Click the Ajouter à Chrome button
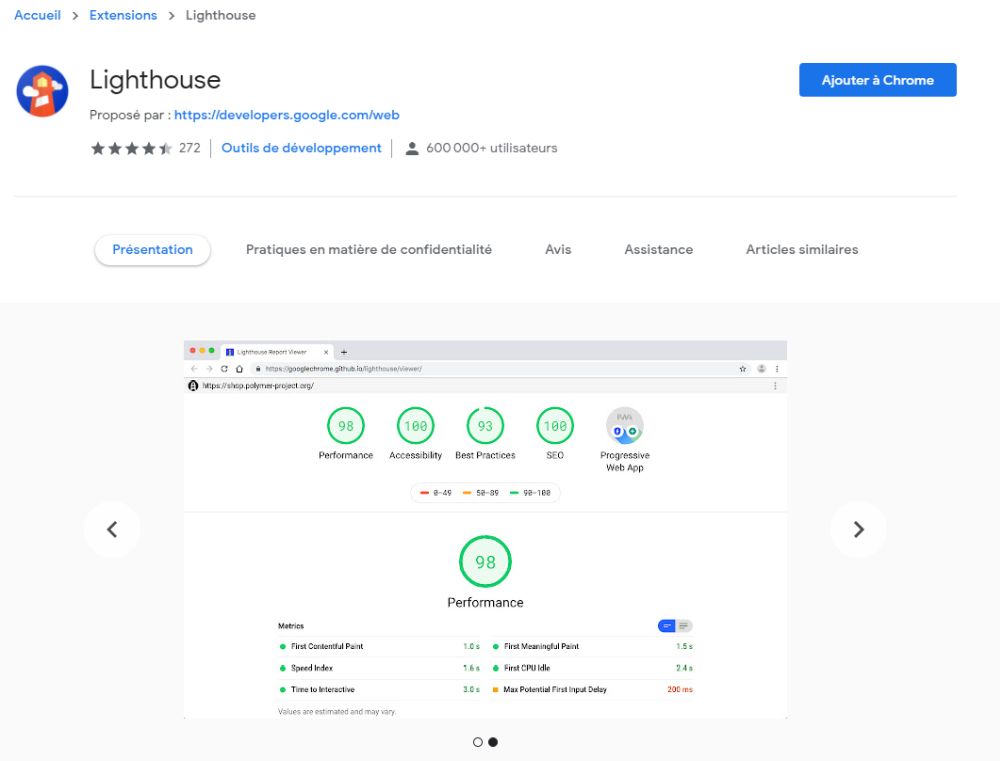This screenshot has height=761, width=1000. coord(878,80)
